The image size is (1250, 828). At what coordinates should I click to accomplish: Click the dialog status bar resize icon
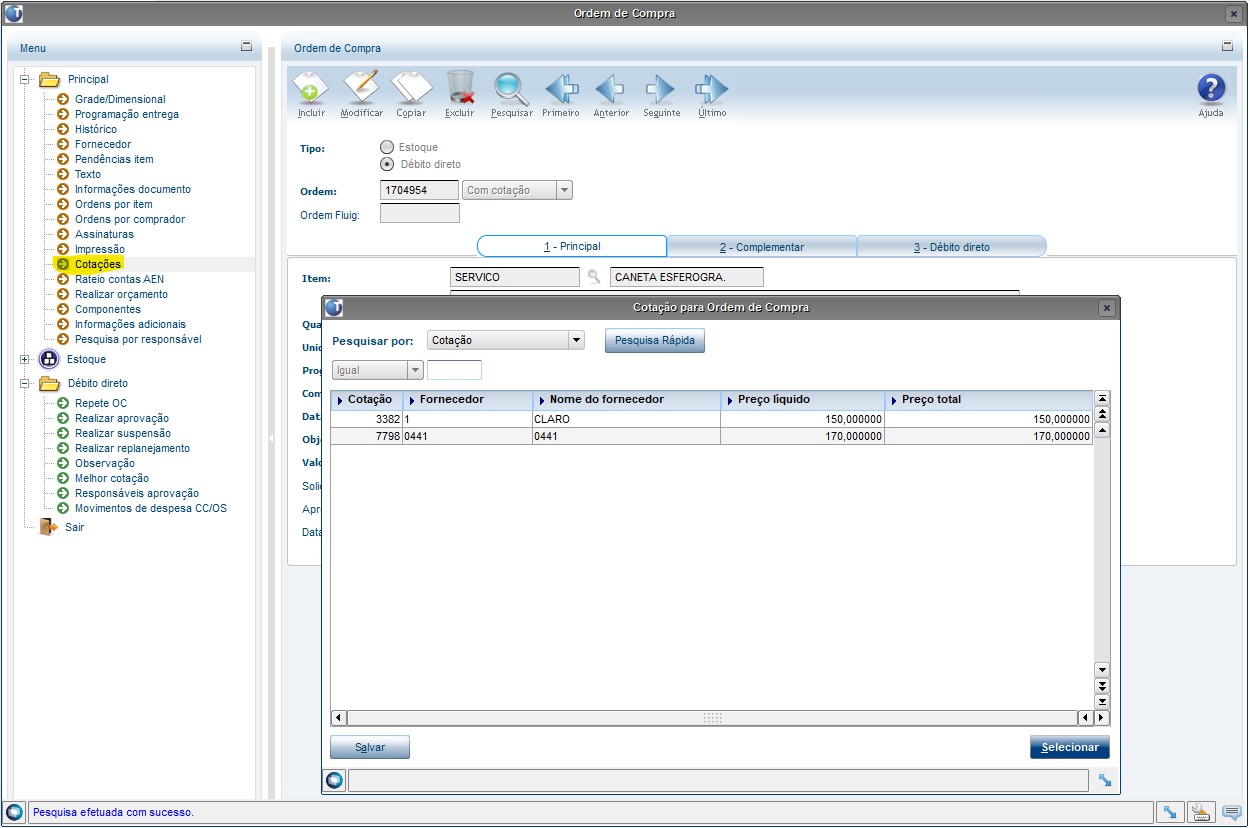click(x=1104, y=780)
